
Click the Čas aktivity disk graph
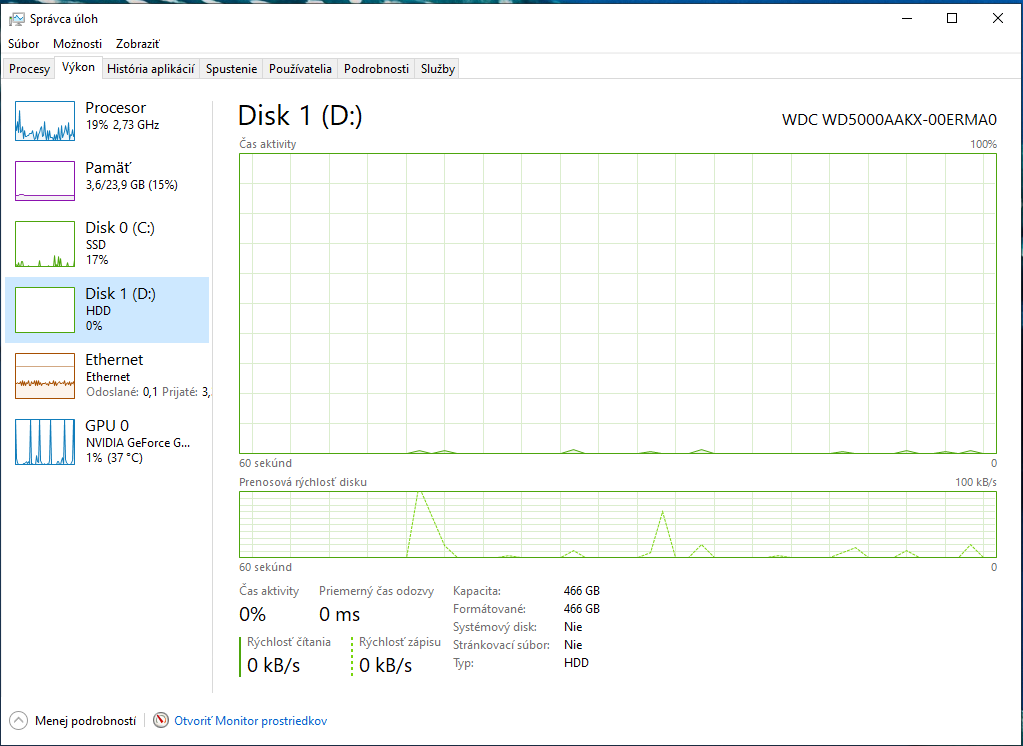[x=617, y=303]
